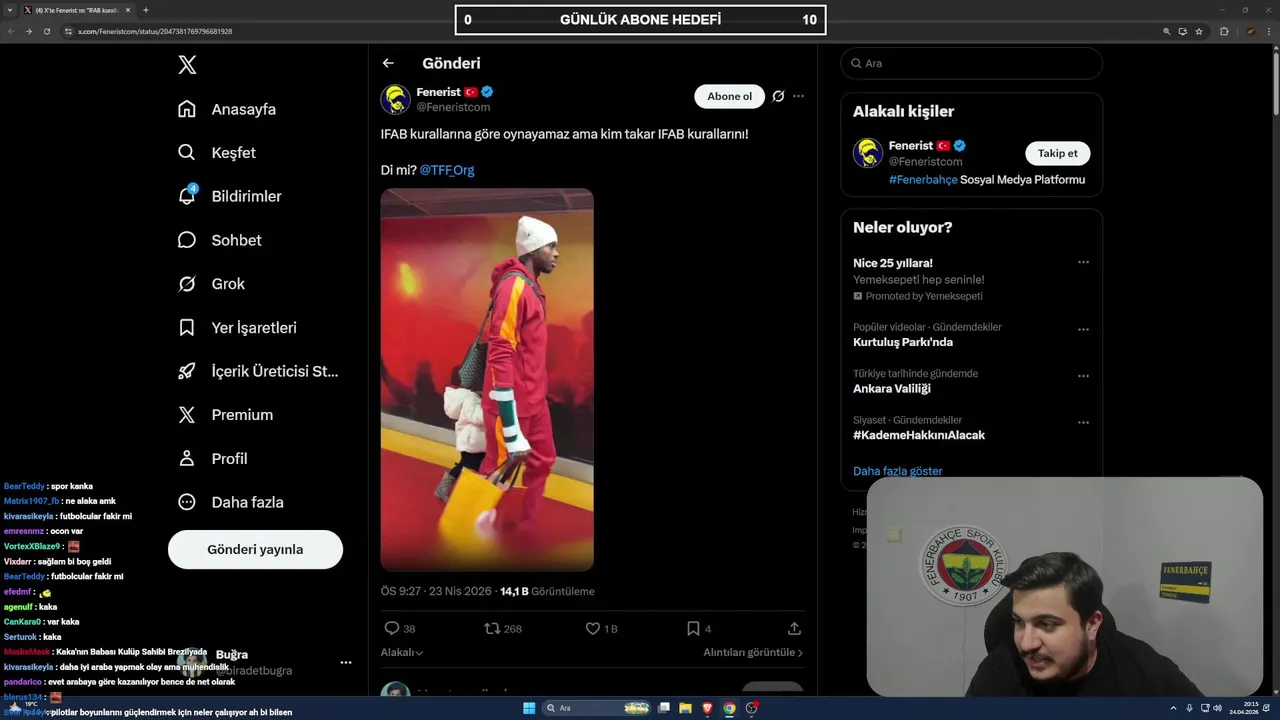This screenshot has width=1280, height=720.
Task: Expand Daha fazla menu
Action: pos(231,502)
